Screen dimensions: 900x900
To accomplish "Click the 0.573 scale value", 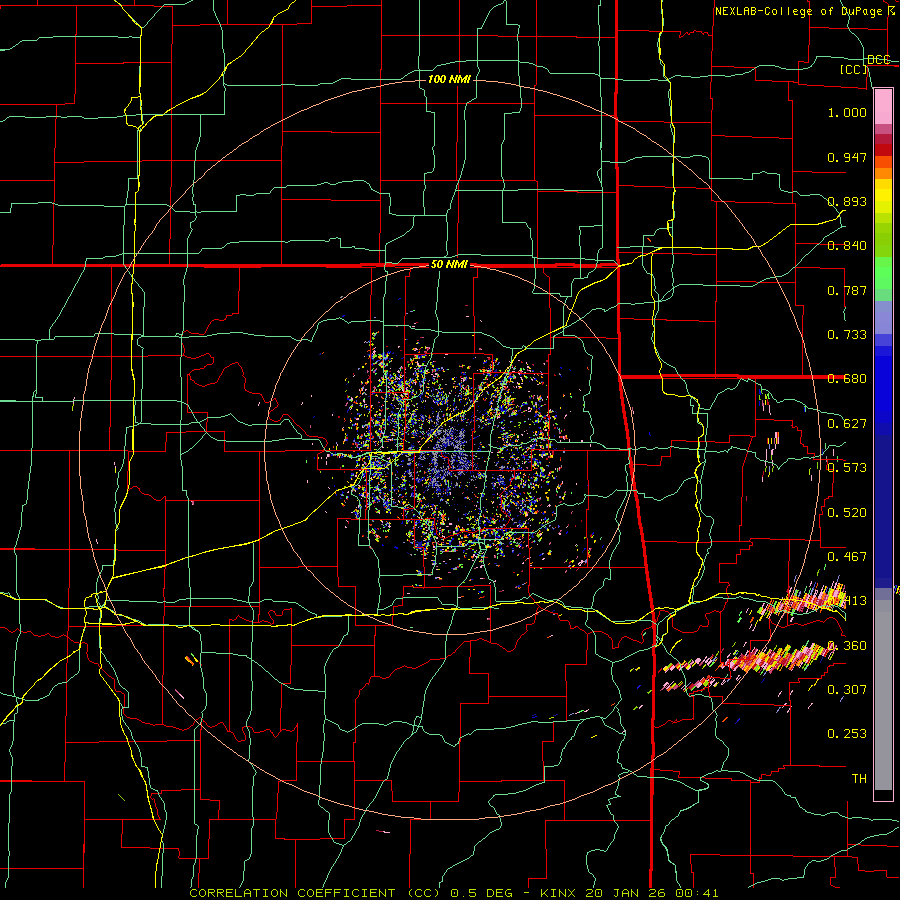I will click(x=847, y=468).
